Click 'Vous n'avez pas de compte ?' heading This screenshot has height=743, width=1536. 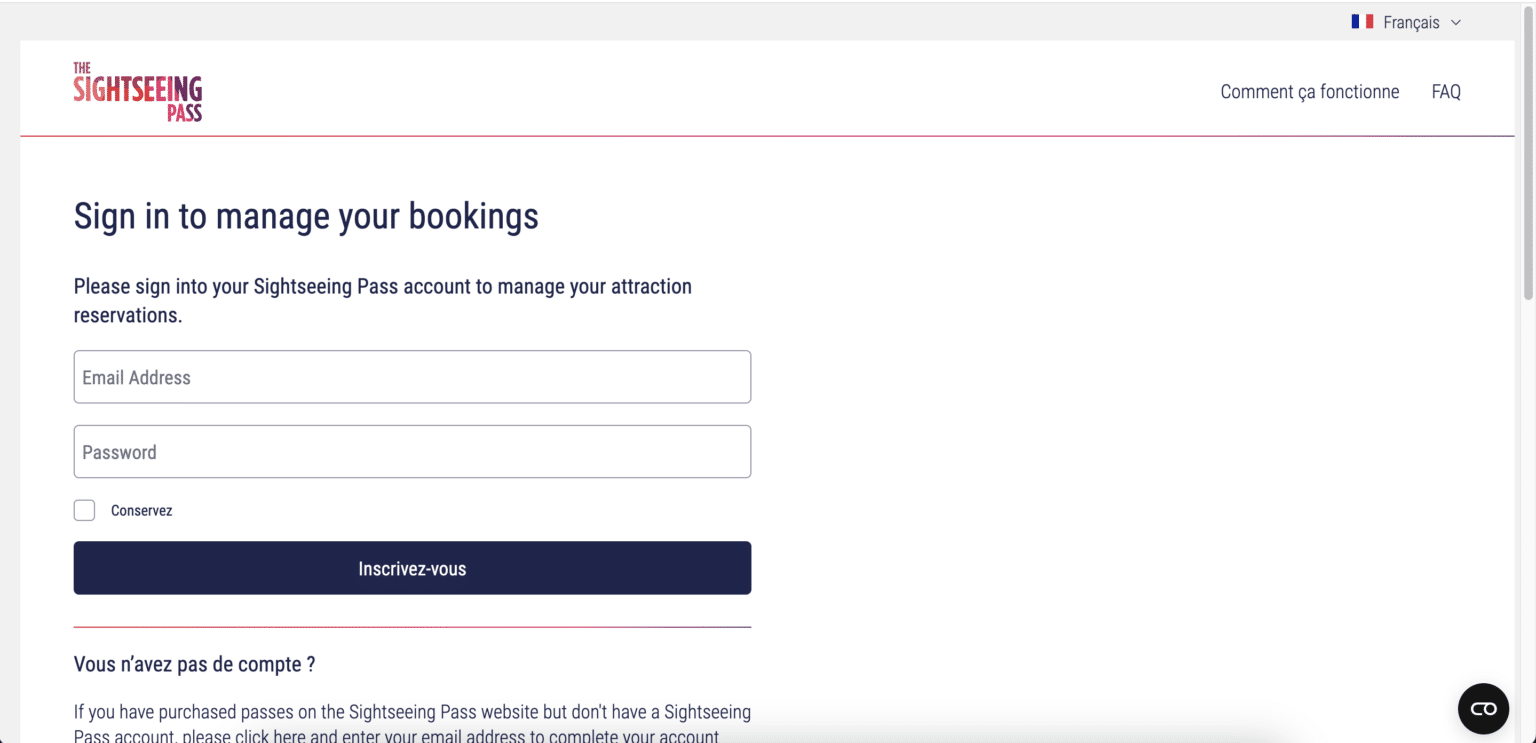(x=195, y=664)
